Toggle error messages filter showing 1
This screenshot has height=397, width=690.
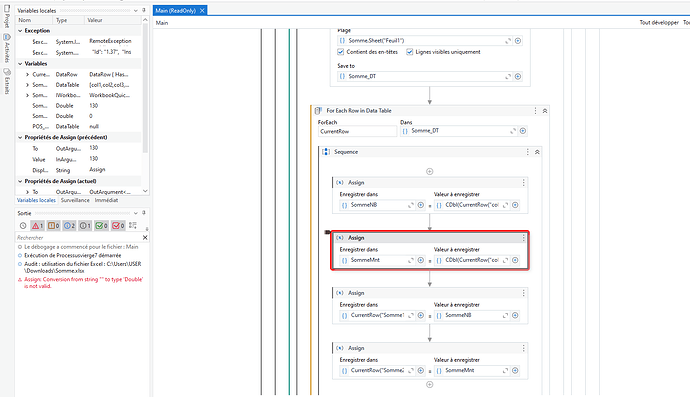pyautogui.click(x=37, y=226)
